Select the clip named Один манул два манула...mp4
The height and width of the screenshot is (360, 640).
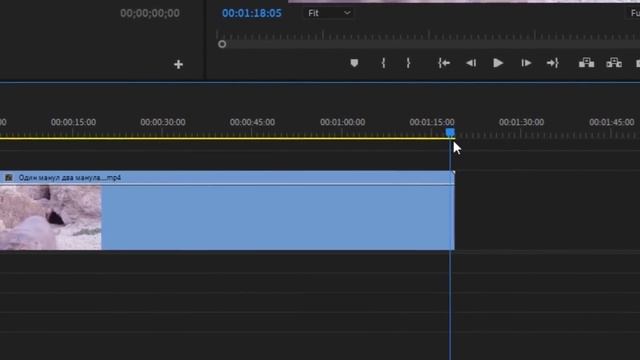coord(227,210)
